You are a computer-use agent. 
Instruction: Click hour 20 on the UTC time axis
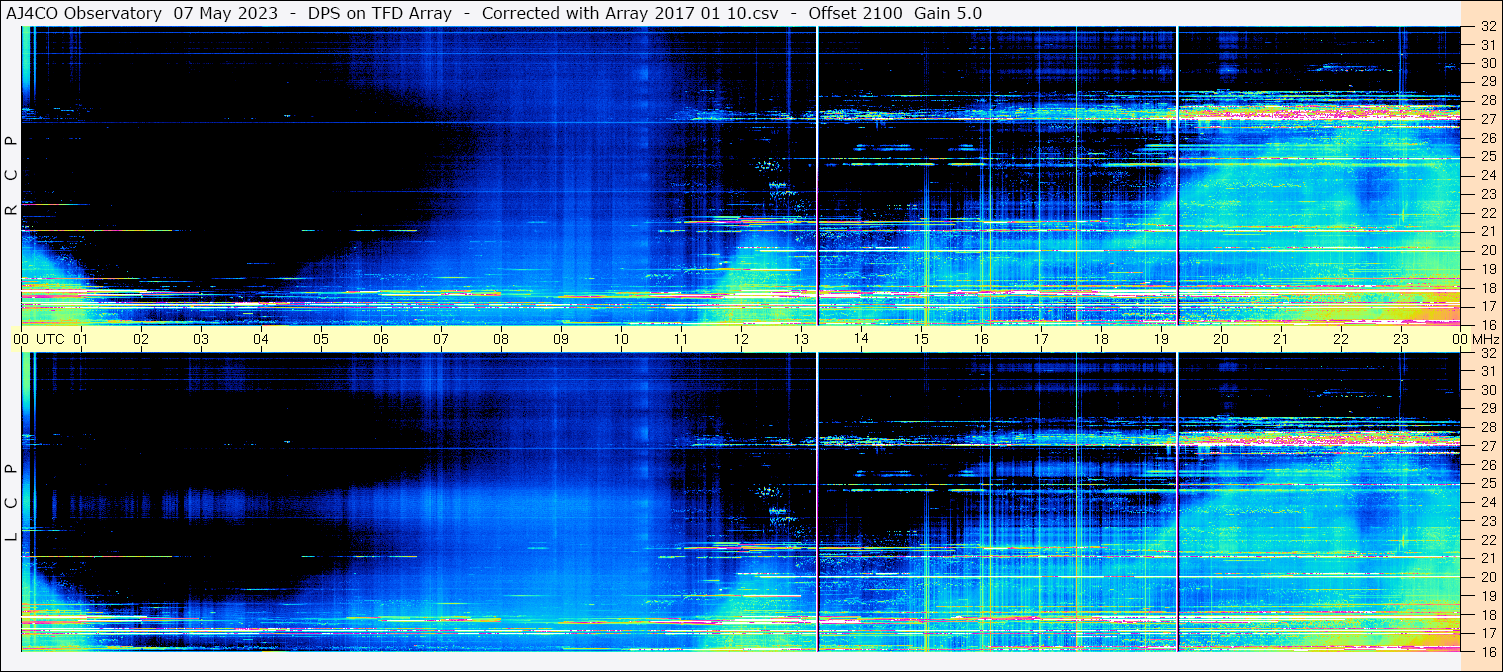1221,339
